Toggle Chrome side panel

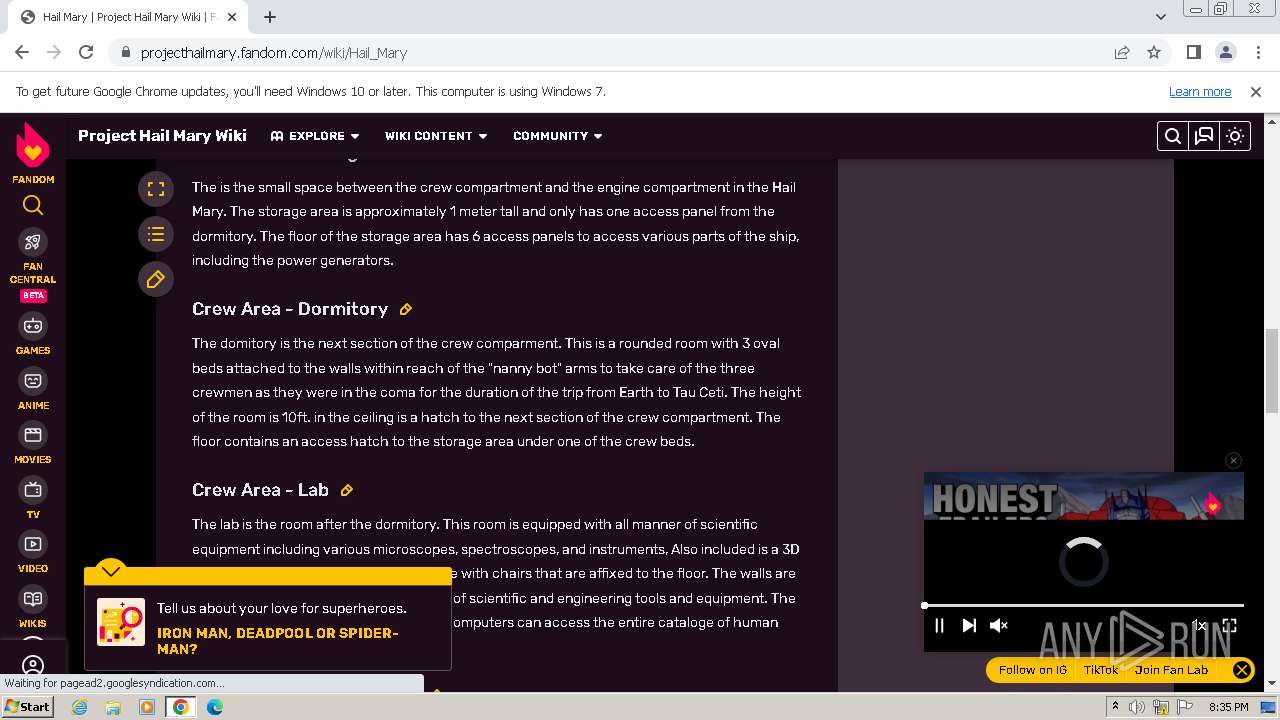pyautogui.click(x=1194, y=53)
